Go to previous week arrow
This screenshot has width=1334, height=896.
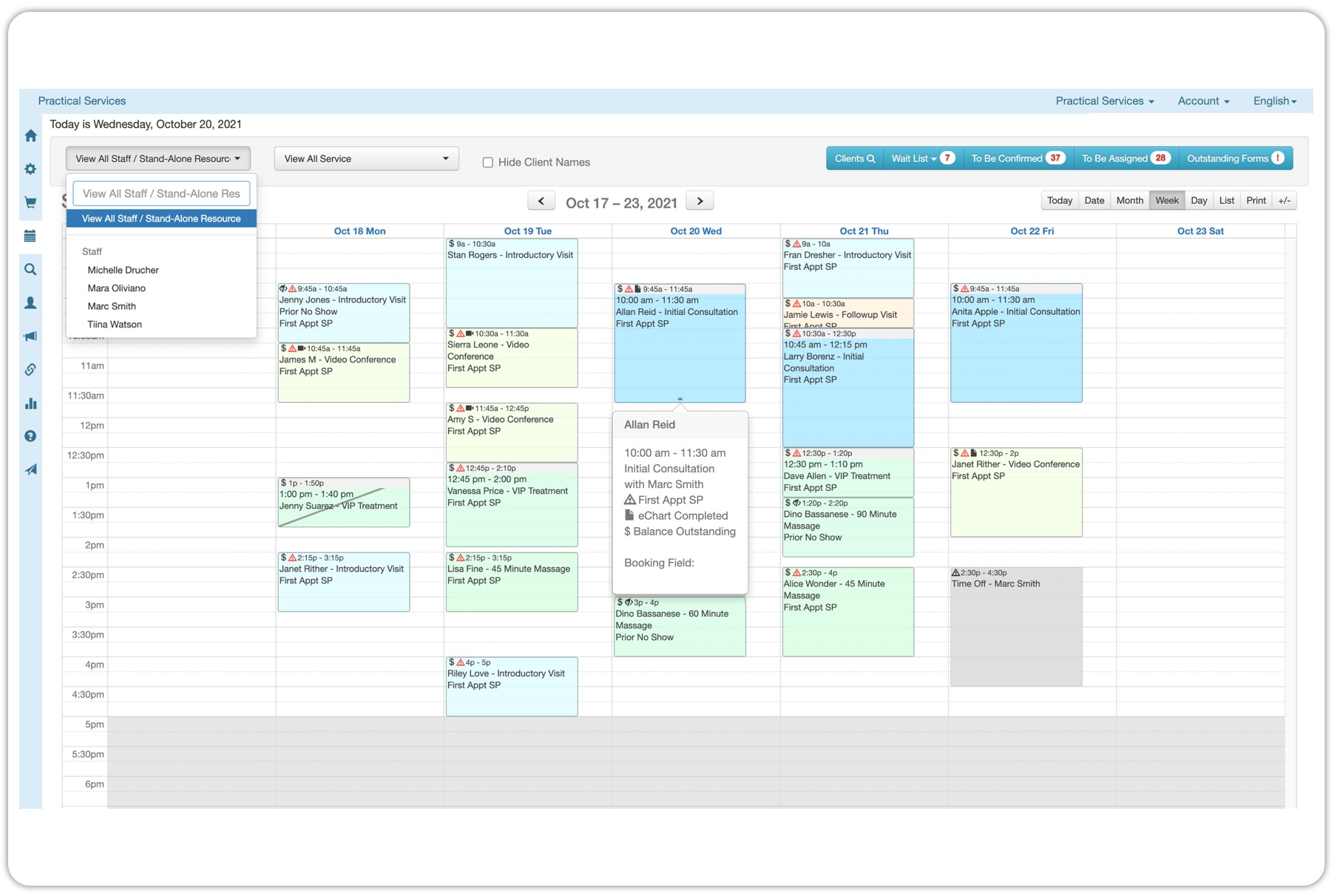point(541,201)
